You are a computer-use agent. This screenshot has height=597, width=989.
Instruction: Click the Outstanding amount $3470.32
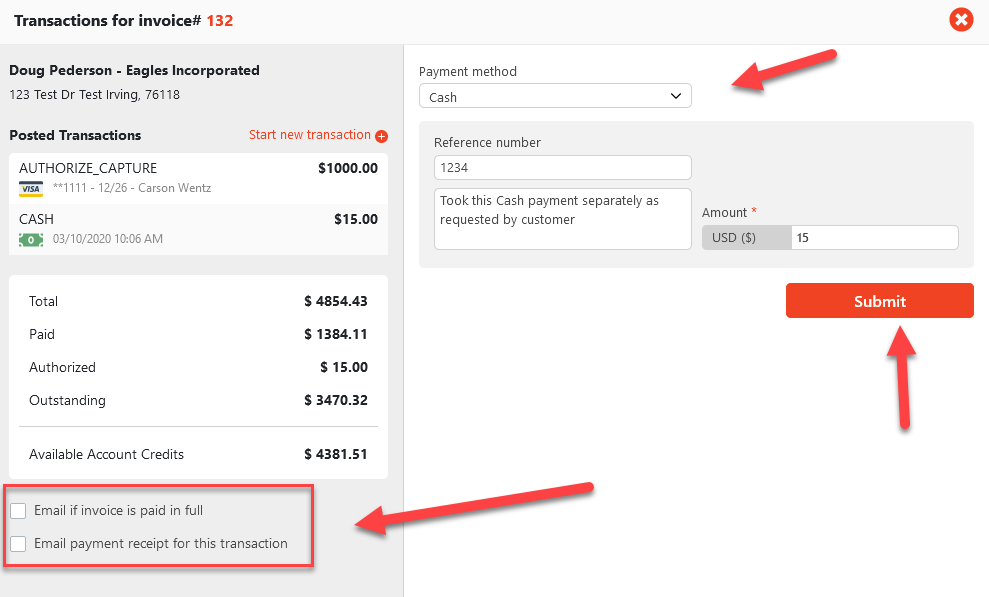click(336, 401)
